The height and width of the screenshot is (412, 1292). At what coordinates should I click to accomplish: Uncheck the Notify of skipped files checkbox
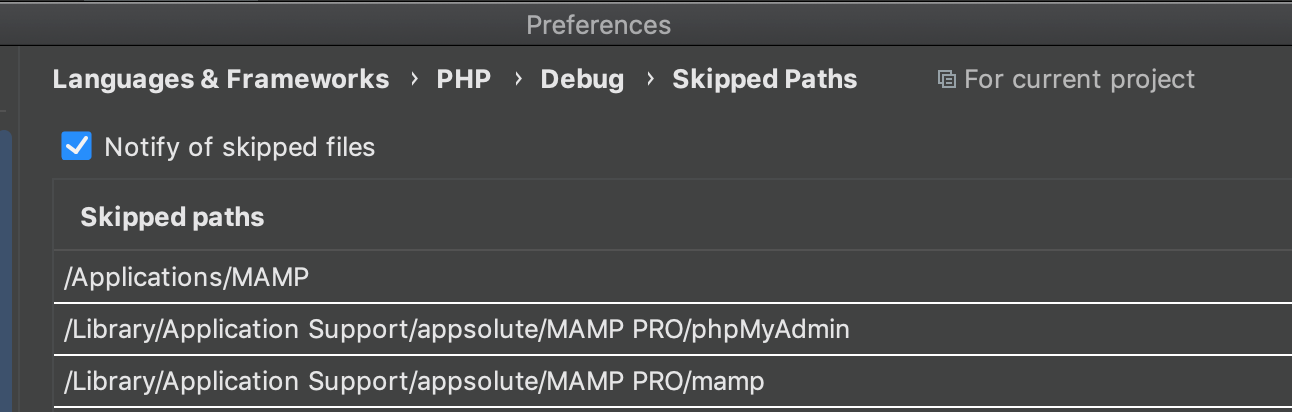click(x=77, y=146)
